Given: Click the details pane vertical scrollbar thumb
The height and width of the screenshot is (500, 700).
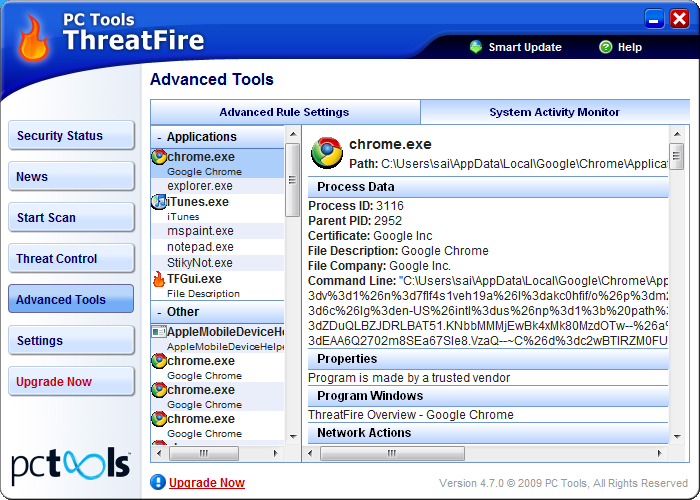Looking at the screenshot, I should tap(677, 156).
